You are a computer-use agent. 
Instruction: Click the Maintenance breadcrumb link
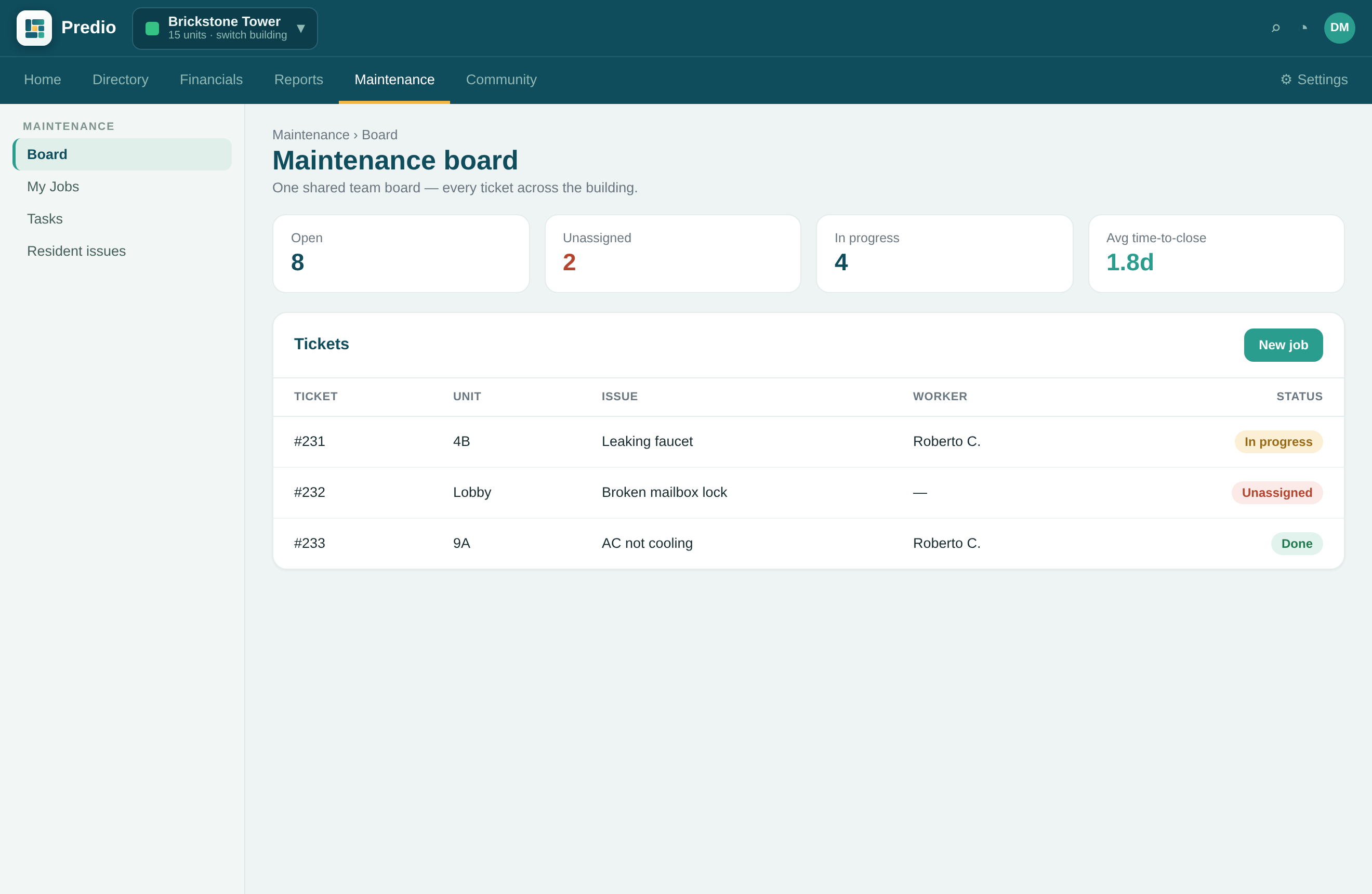[x=311, y=135]
